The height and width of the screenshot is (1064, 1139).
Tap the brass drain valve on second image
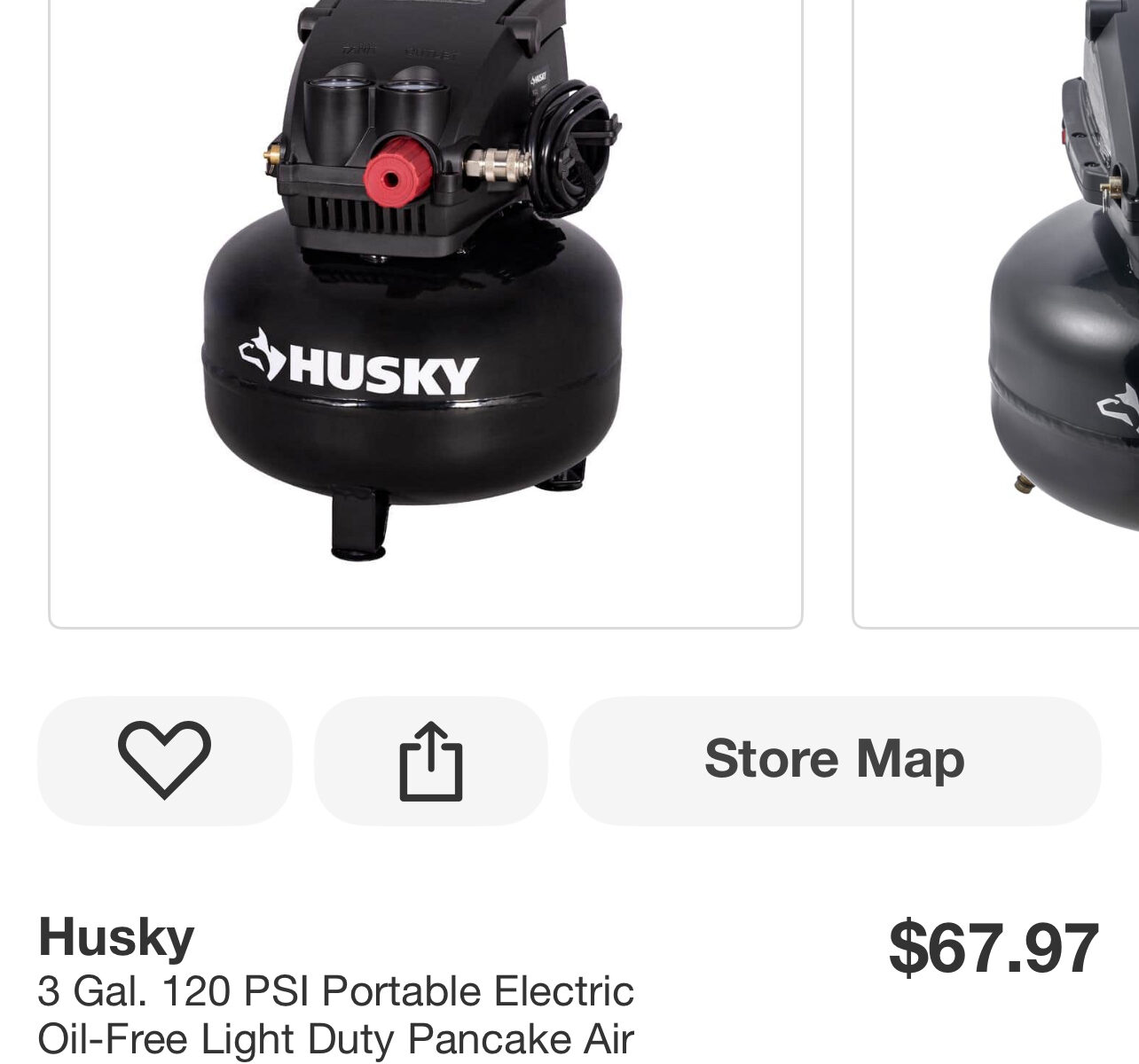(1026, 484)
